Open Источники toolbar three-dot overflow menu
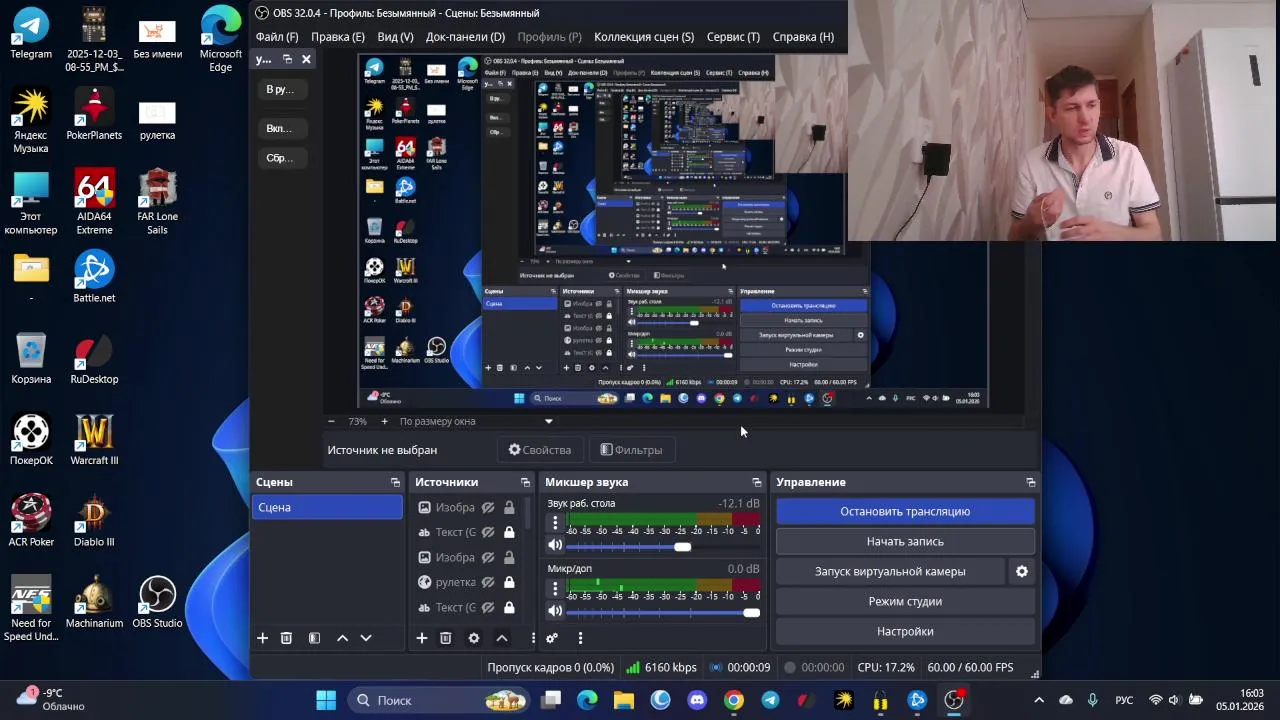 (532, 638)
